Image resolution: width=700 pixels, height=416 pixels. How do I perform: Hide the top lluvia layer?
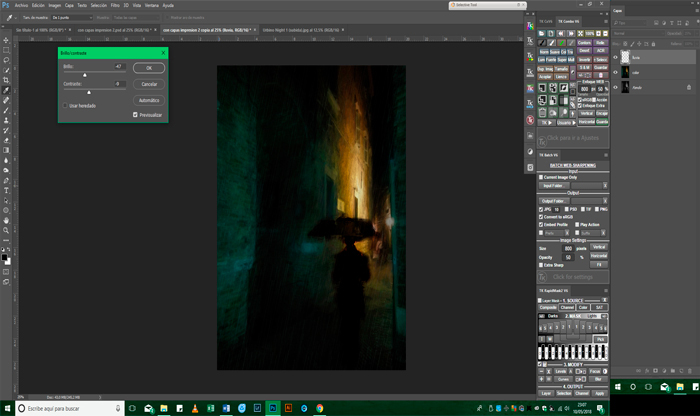click(615, 58)
